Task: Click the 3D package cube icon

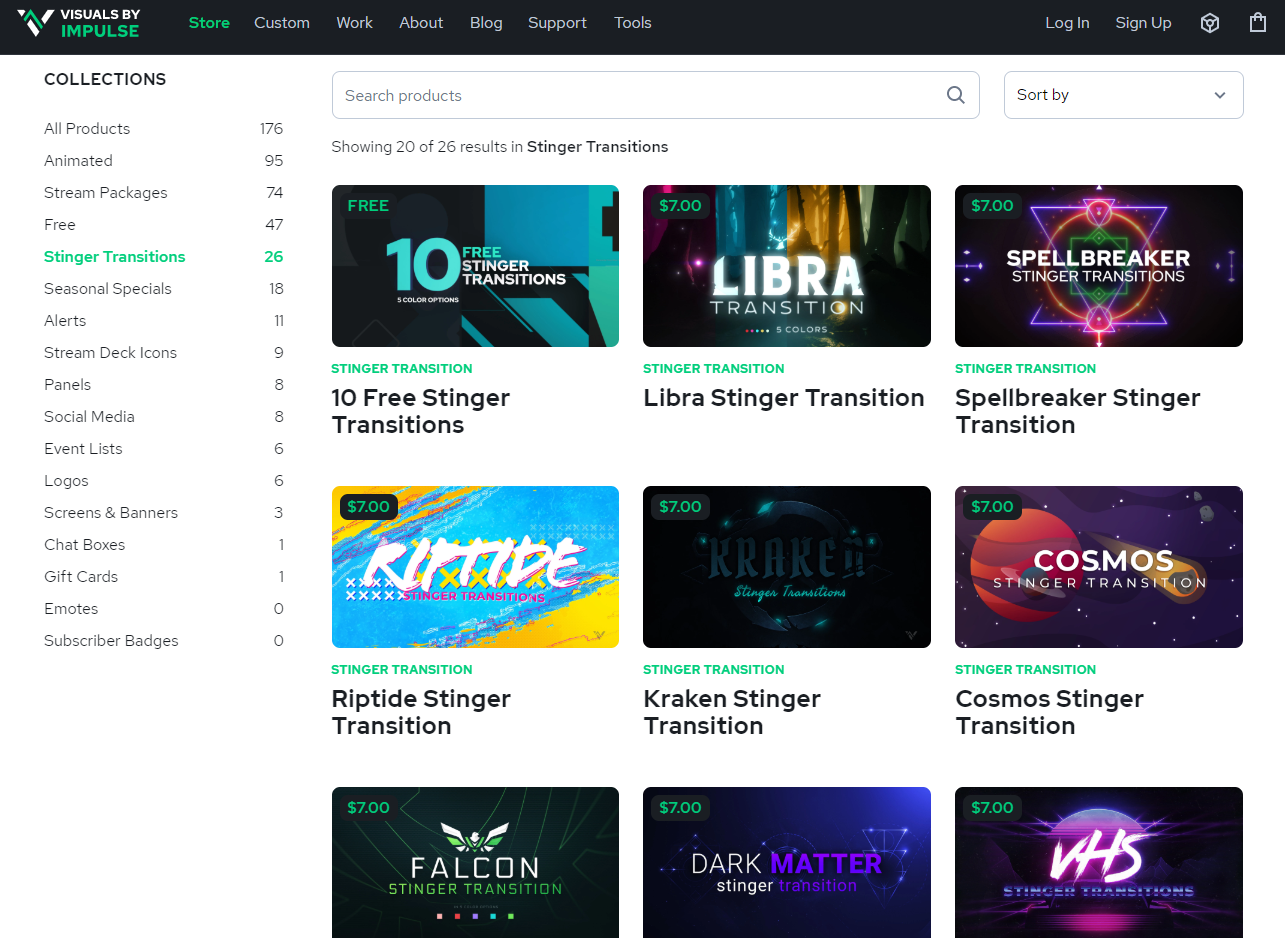Action: 1209,21
